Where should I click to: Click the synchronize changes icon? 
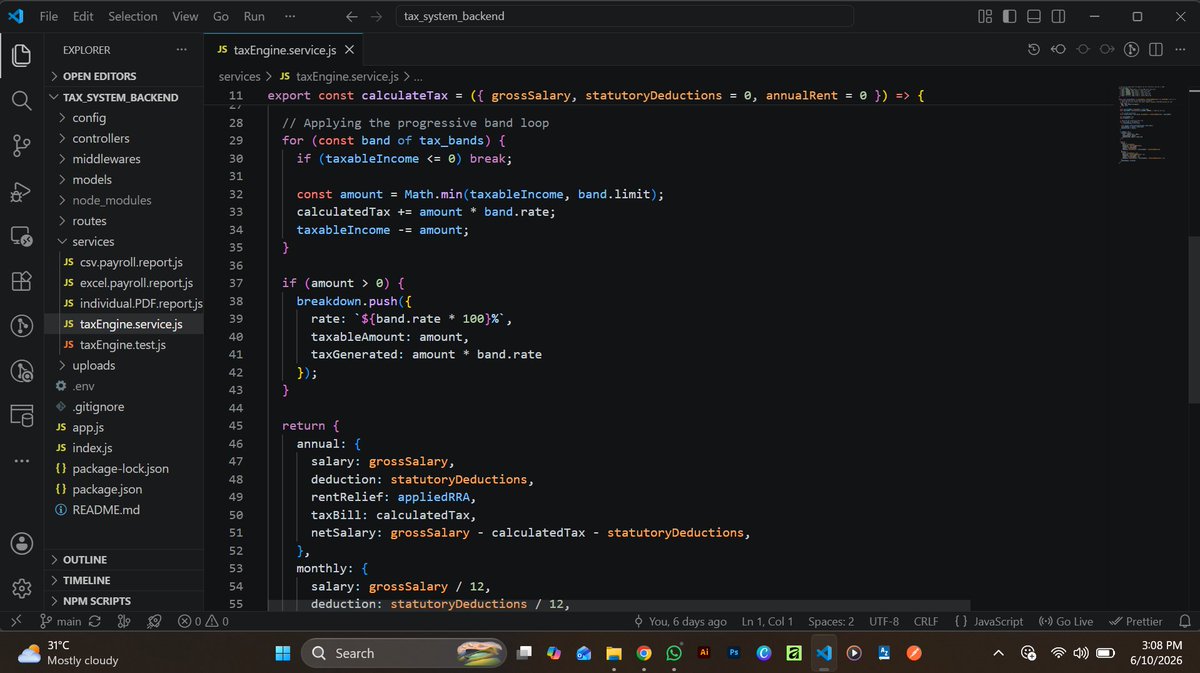tap(95, 621)
